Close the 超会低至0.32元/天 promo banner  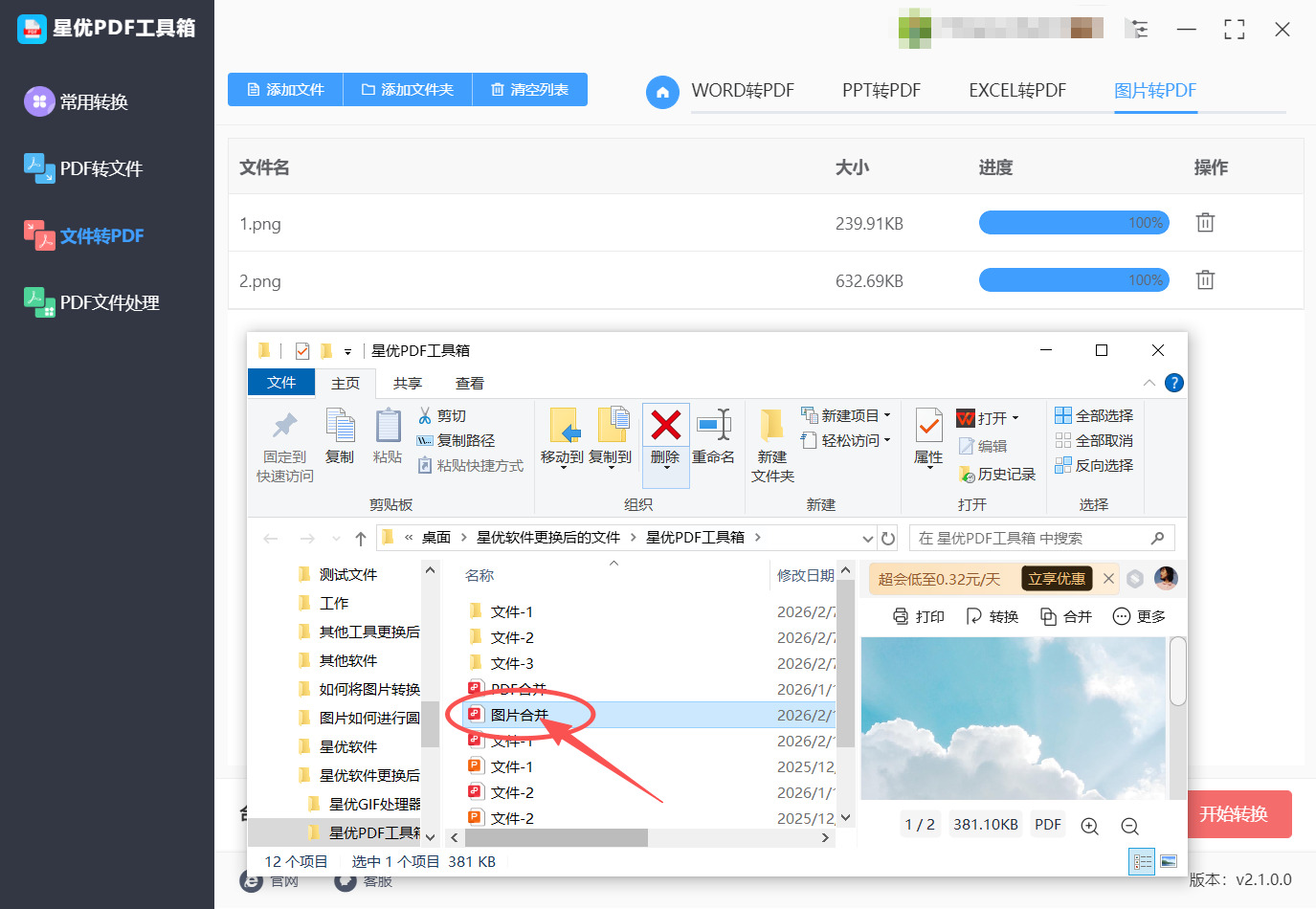[x=1108, y=579]
